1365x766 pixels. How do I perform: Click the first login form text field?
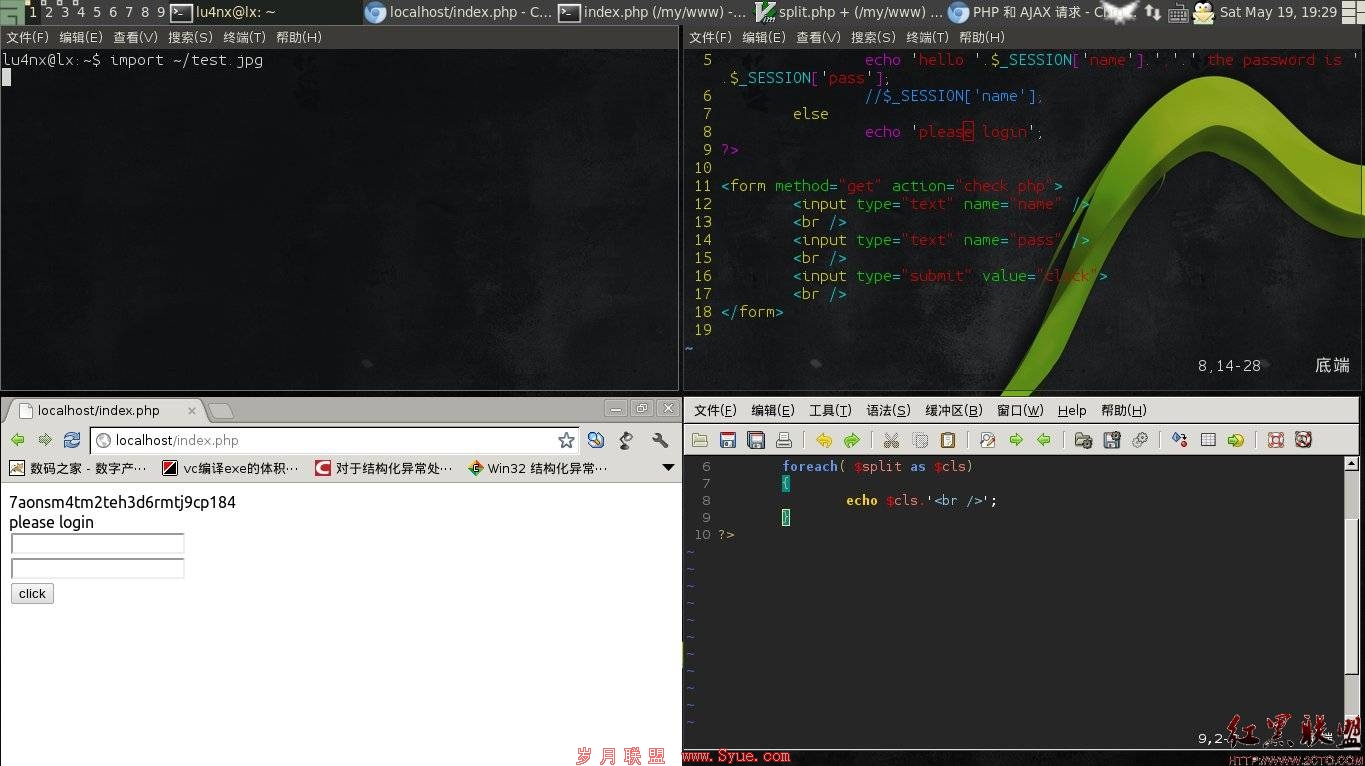tap(98, 543)
